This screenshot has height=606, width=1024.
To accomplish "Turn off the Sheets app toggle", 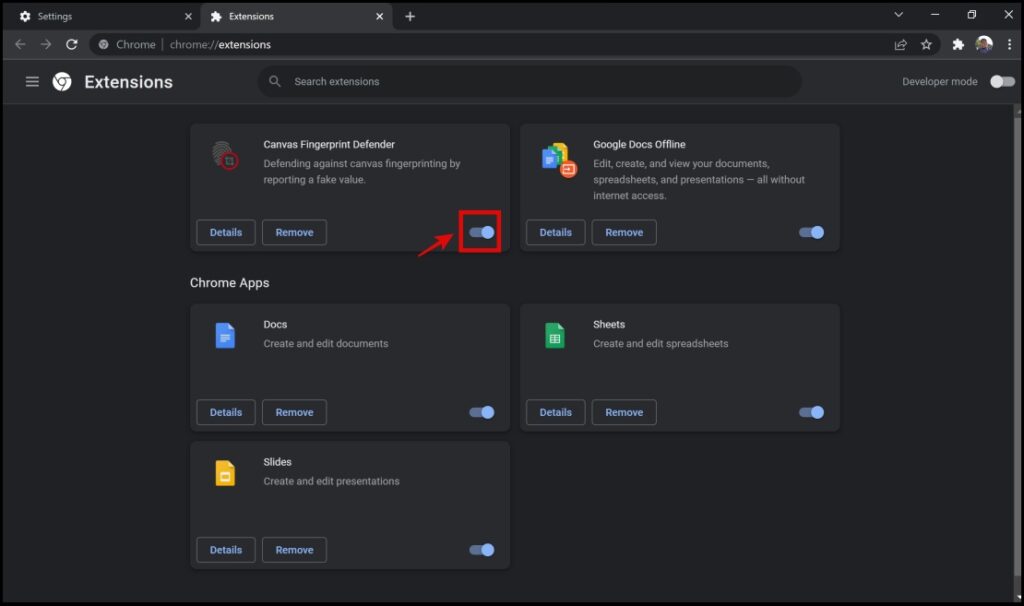I will 811,412.
